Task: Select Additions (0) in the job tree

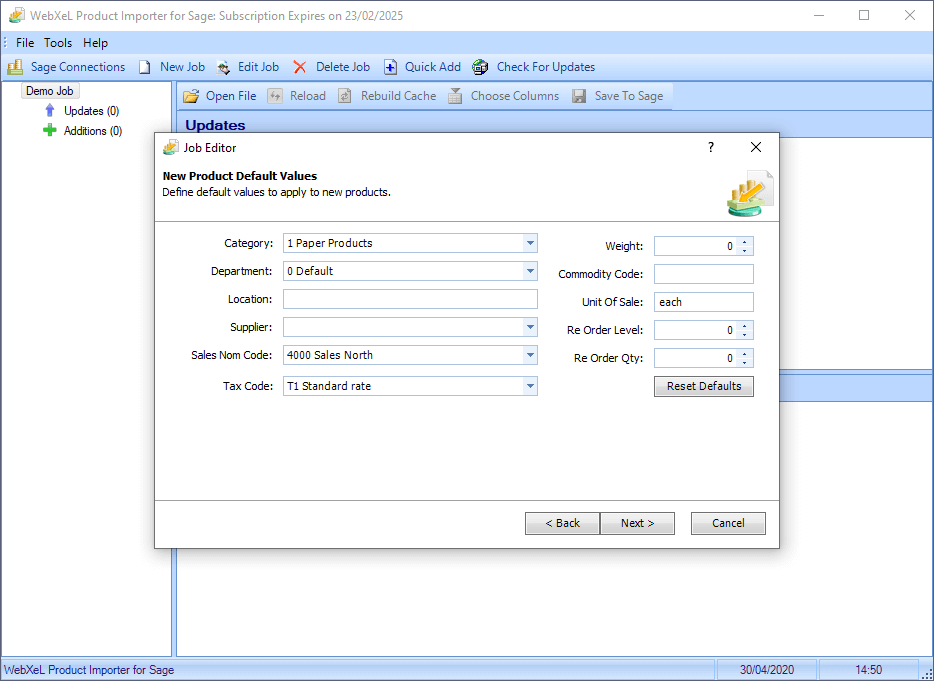Action: tap(93, 130)
